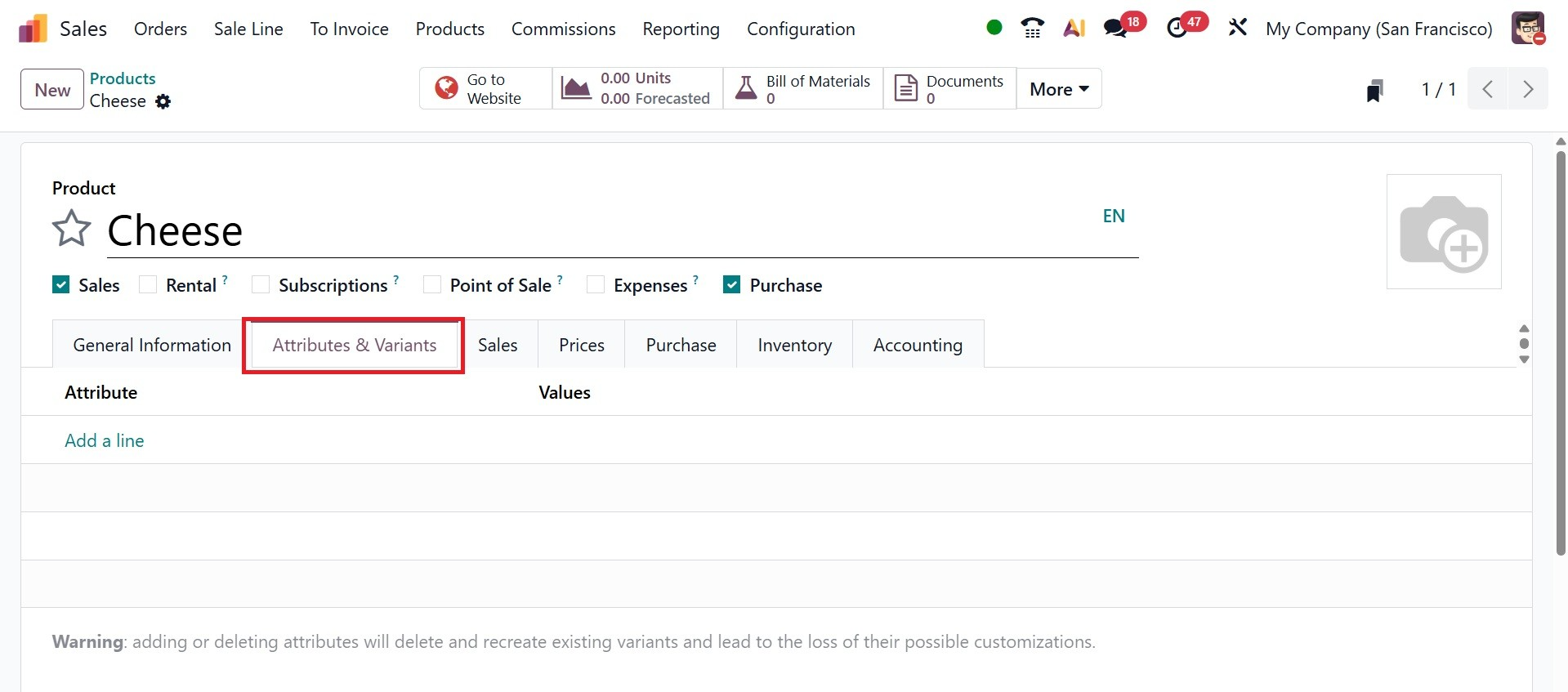Screen dimensions: 1568x692
Task: Open the activities clock icon with badge 47
Action: click(x=1177, y=29)
